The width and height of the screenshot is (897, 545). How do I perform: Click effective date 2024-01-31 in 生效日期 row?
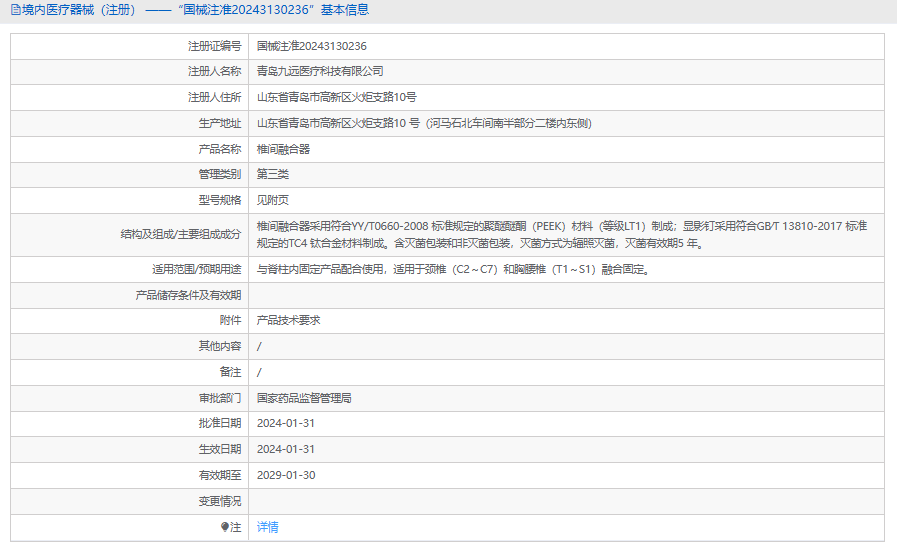pos(286,449)
